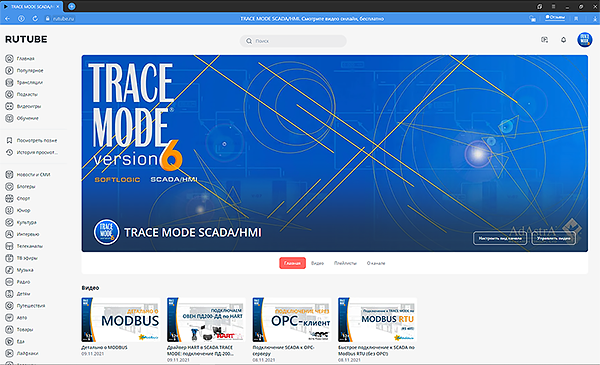Open the MODBUS RTU video thumbnail

click(x=377, y=320)
